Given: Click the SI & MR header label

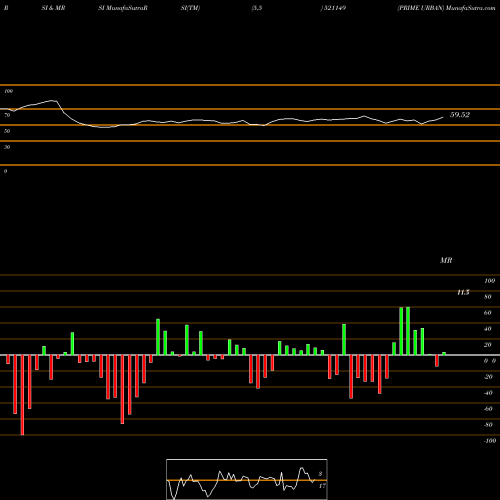Looking at the screenshot, I should (53, 8).
